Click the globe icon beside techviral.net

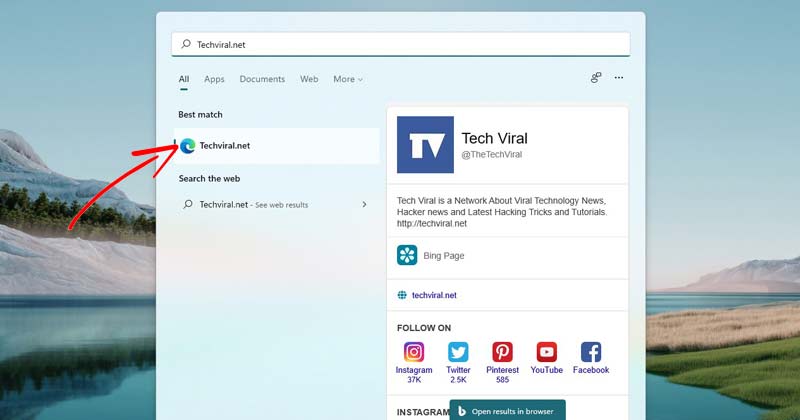tap(402, 295)
